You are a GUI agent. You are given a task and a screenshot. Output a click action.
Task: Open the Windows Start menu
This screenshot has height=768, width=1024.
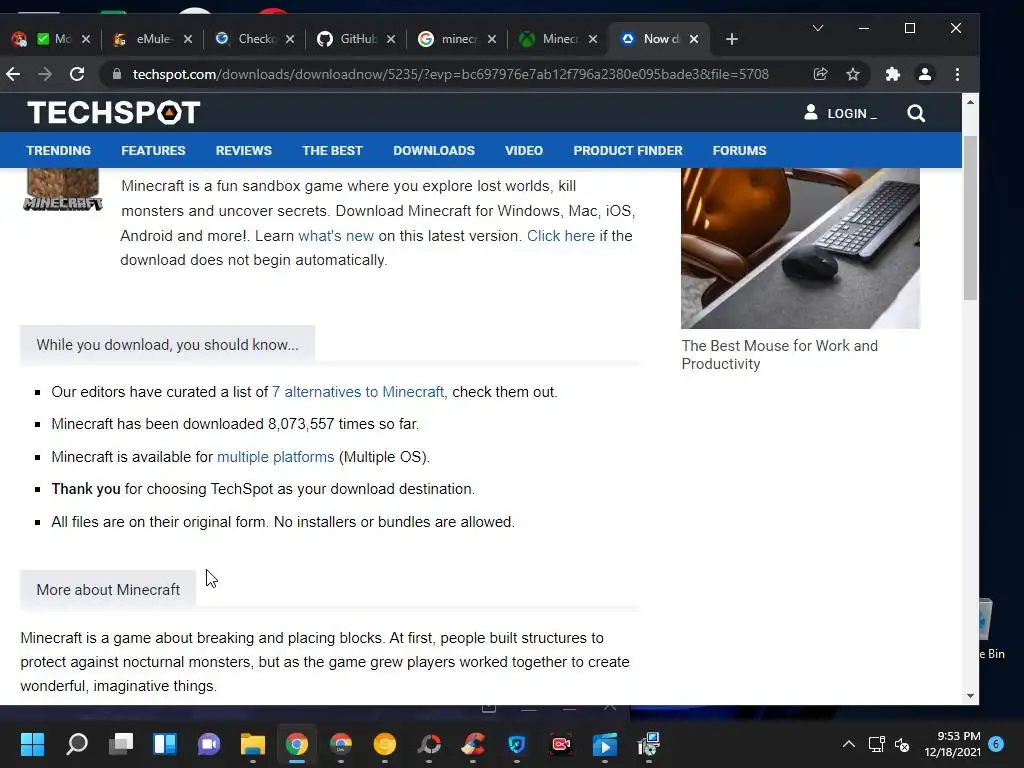[33, 744]
